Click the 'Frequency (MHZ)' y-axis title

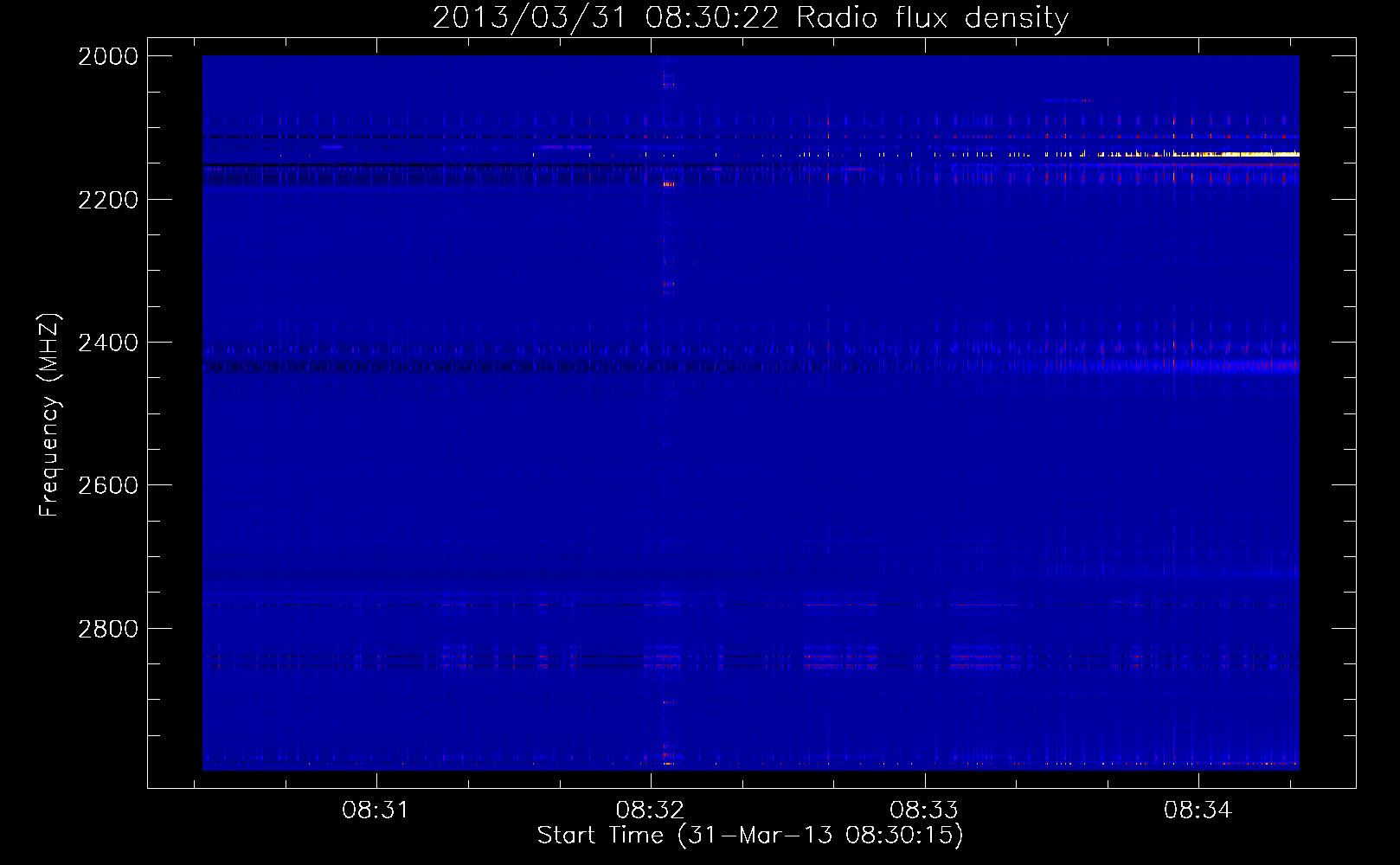(x=49, y=414)
